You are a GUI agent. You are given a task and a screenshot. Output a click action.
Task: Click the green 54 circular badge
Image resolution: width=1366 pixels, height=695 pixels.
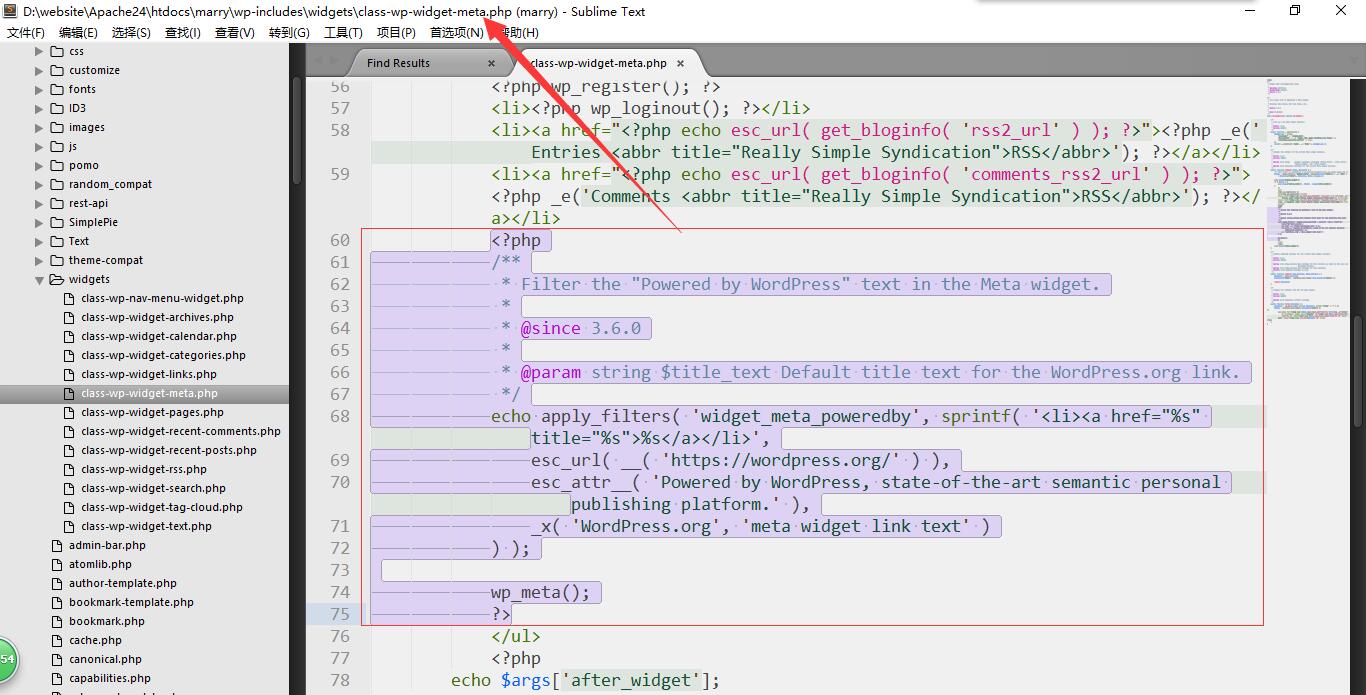tap(7, 659)
